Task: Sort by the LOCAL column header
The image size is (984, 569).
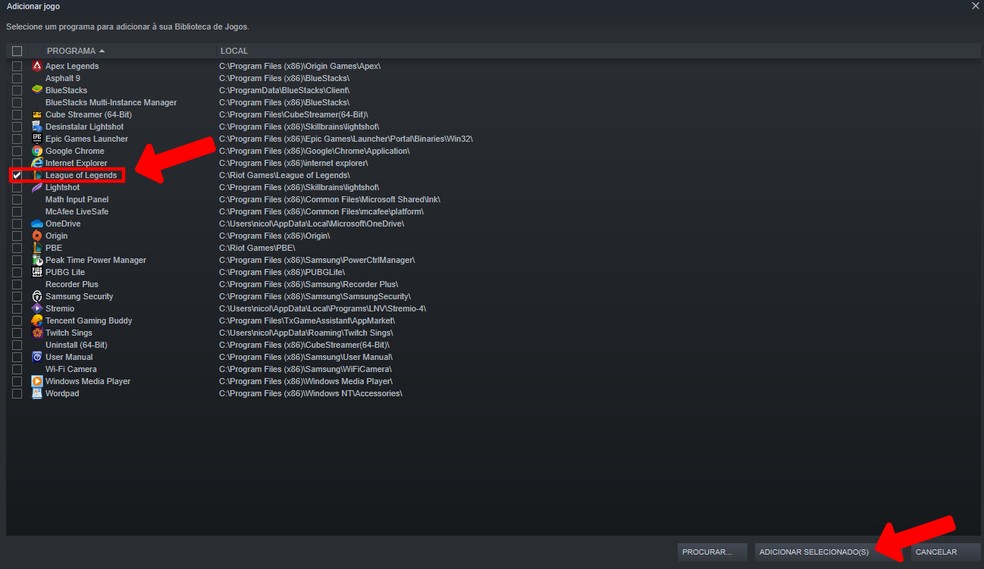Action: click(234, 51)
